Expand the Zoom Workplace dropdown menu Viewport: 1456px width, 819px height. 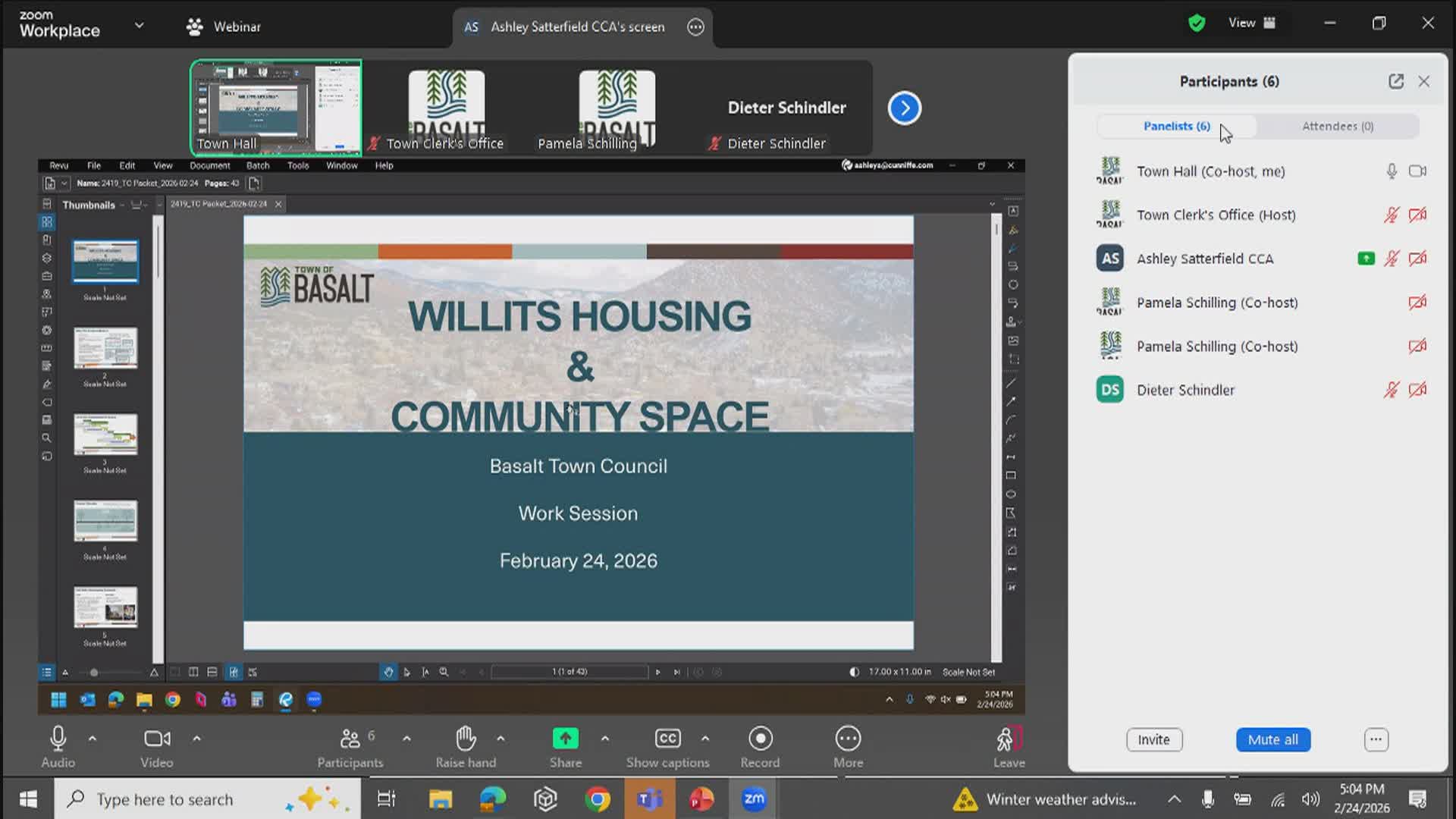pyautogui.click(x=139, y=24)
